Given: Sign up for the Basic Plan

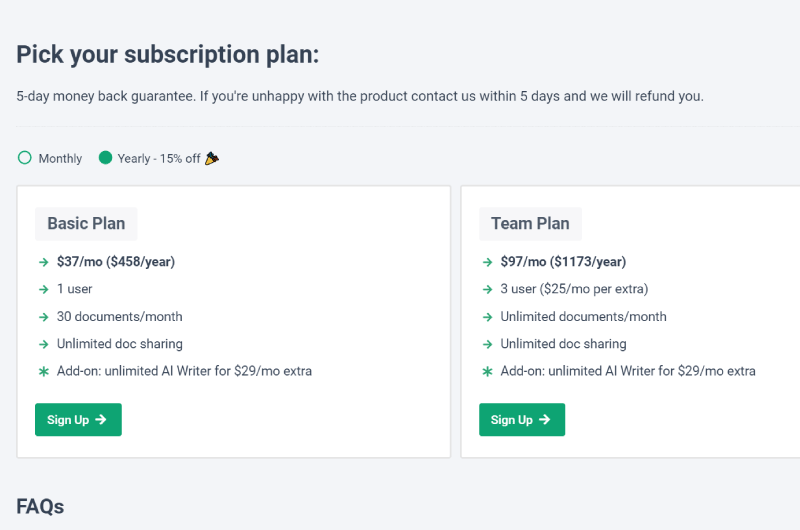Looking at the screenshot, I should point(78,419).
